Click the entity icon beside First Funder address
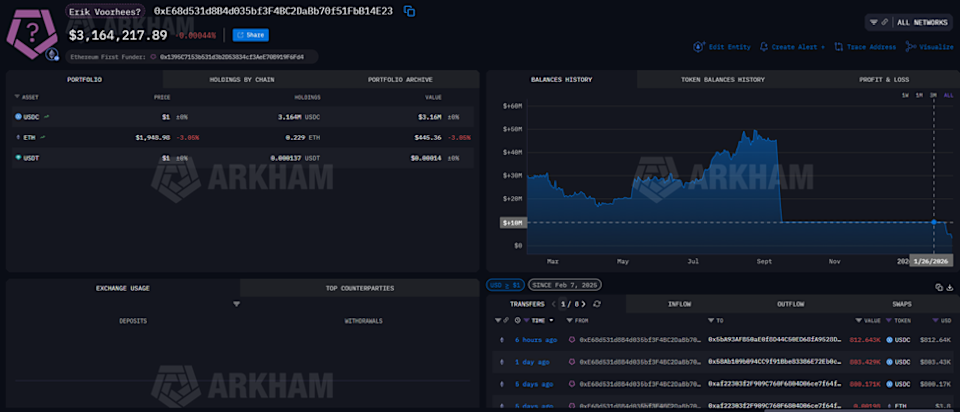960x412 pixels. [x=153, y=56]
